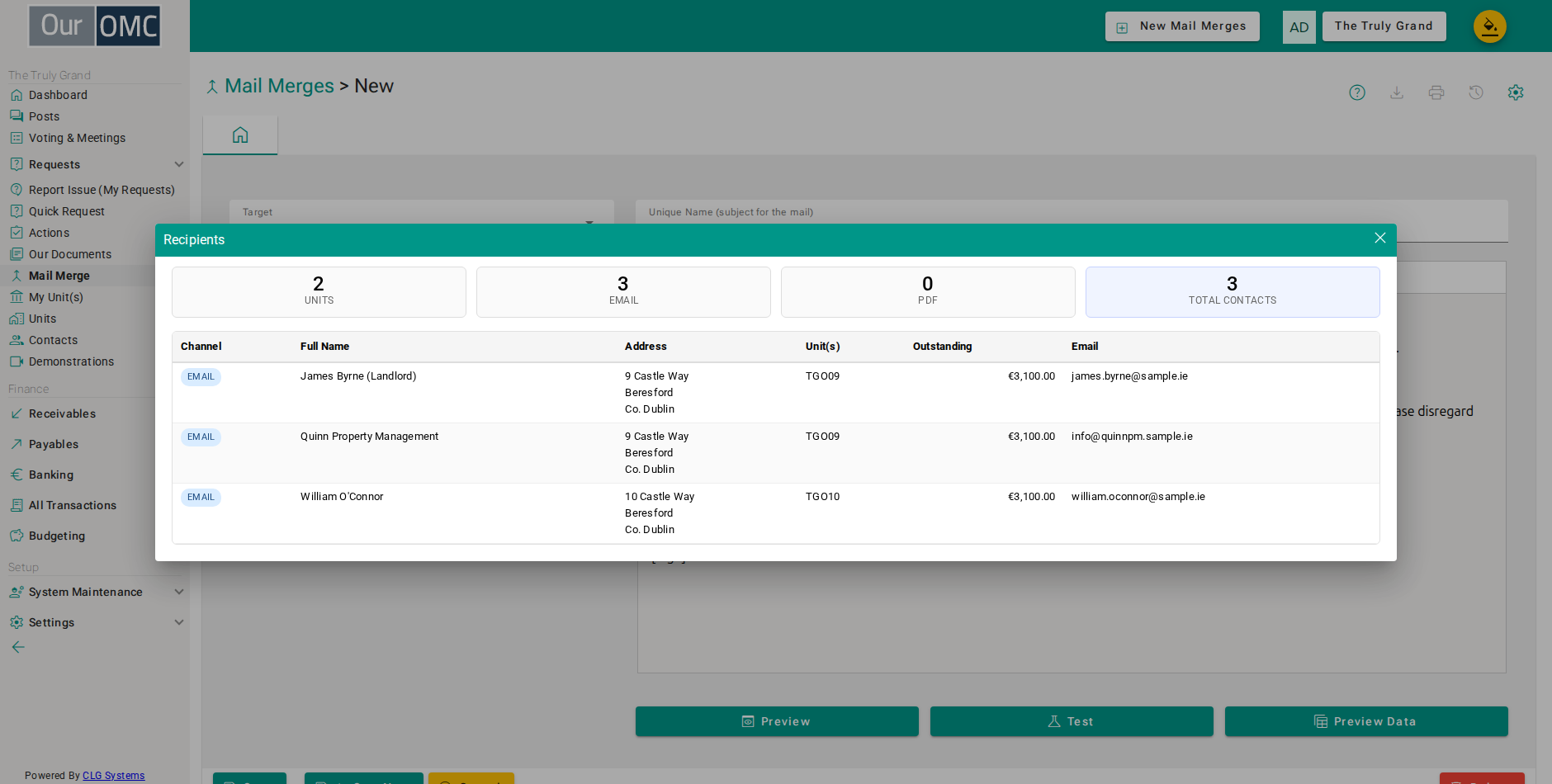The height and width of the screenshot is (784, 1552).
Task: Click email james.byrne@sample.ie
Action: pyautogui.click(x=1129, y=376)
